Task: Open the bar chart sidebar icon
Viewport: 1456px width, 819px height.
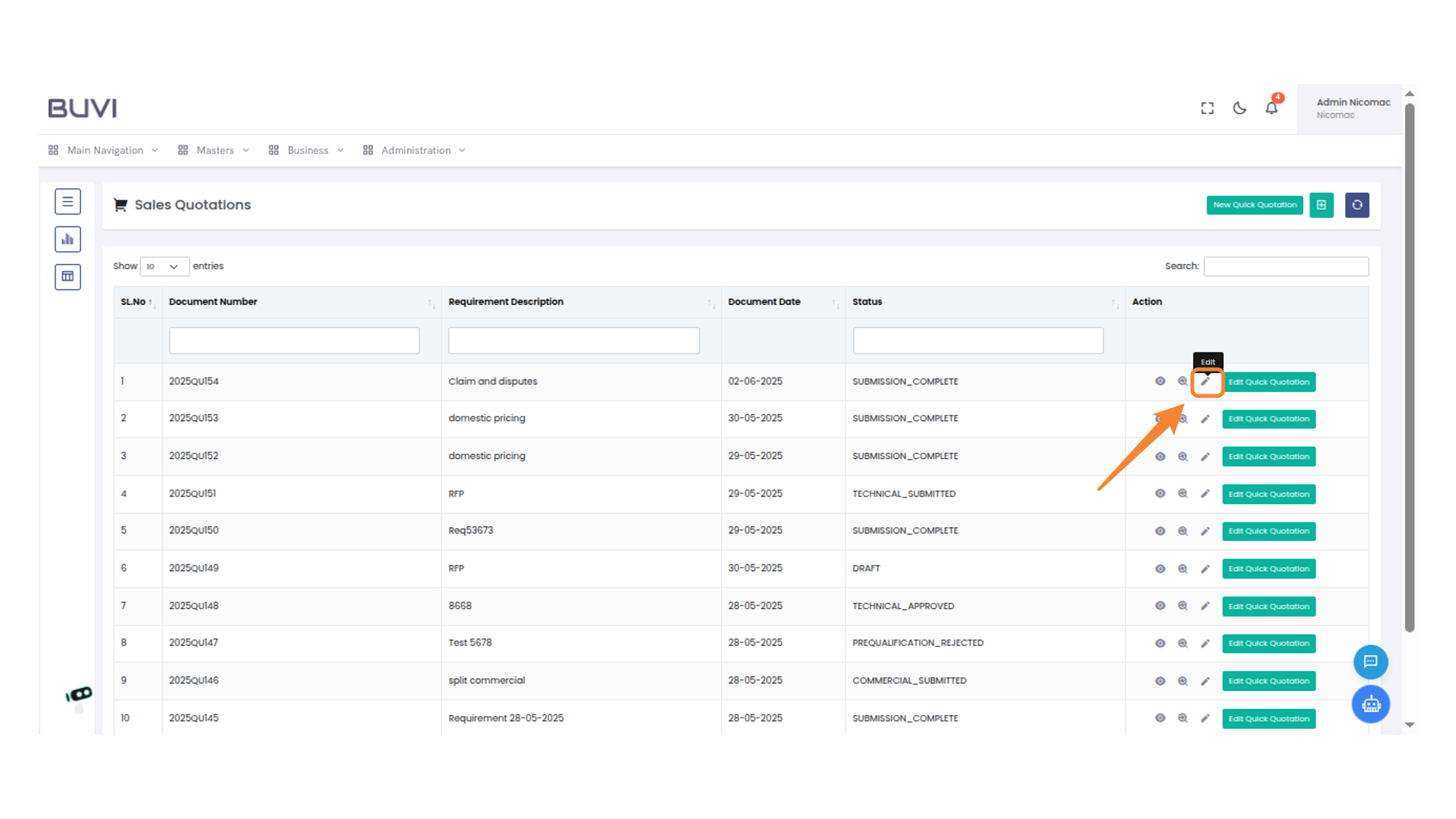Action: click(x=67, y=240)
